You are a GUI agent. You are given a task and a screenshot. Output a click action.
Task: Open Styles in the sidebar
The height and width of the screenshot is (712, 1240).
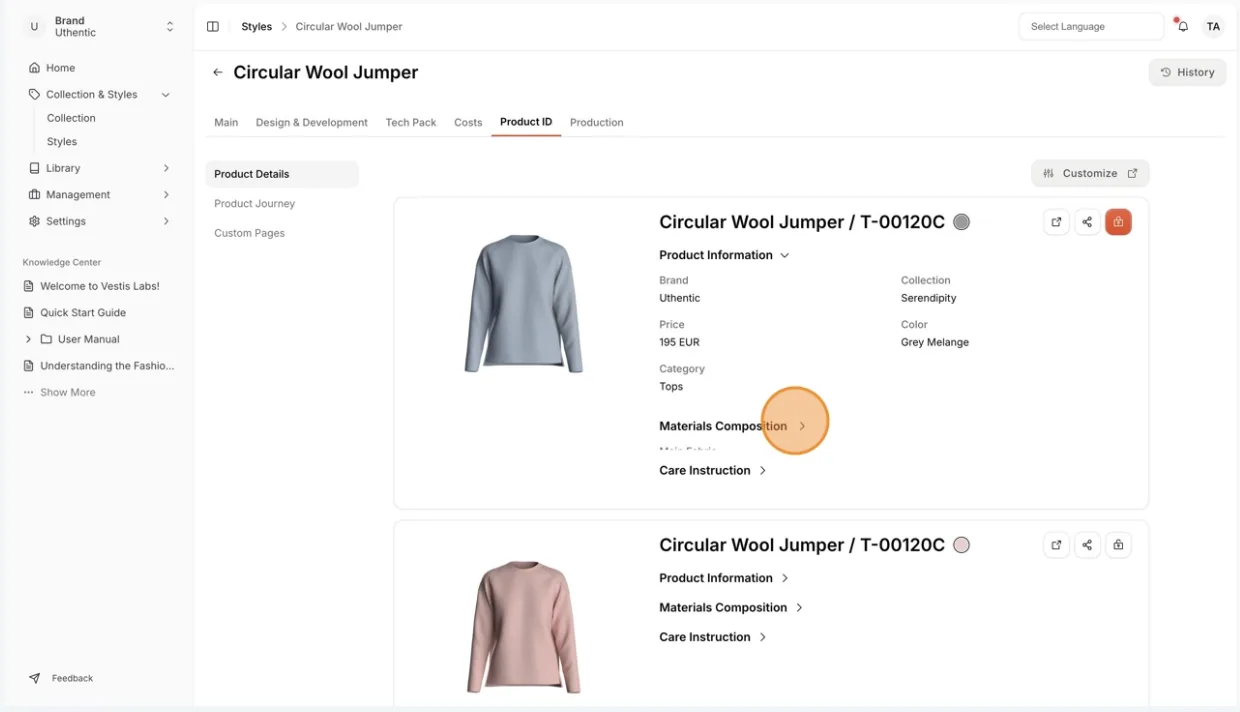click(x=62, y=142)
